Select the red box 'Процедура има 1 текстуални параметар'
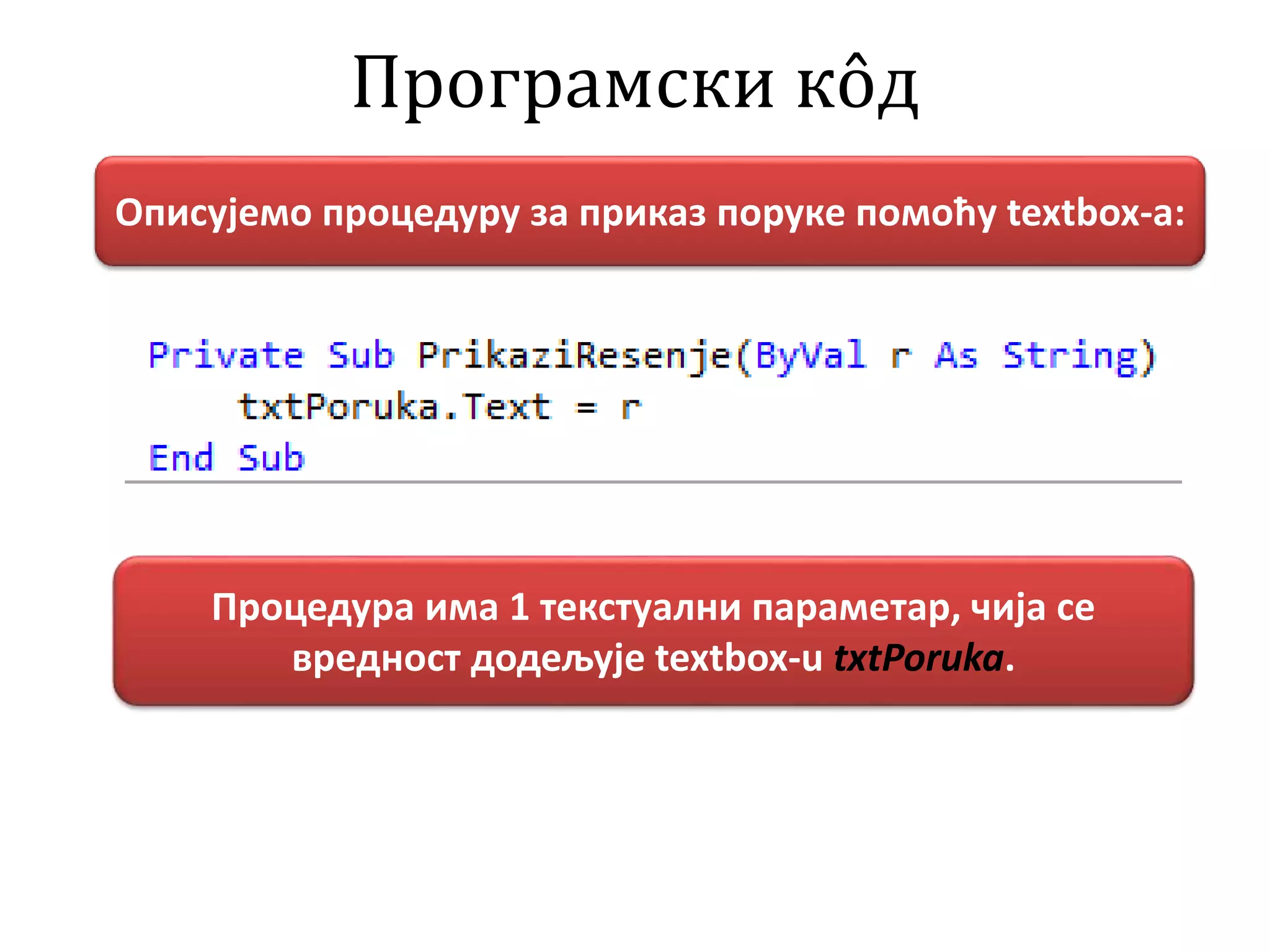 pos(654,631)
